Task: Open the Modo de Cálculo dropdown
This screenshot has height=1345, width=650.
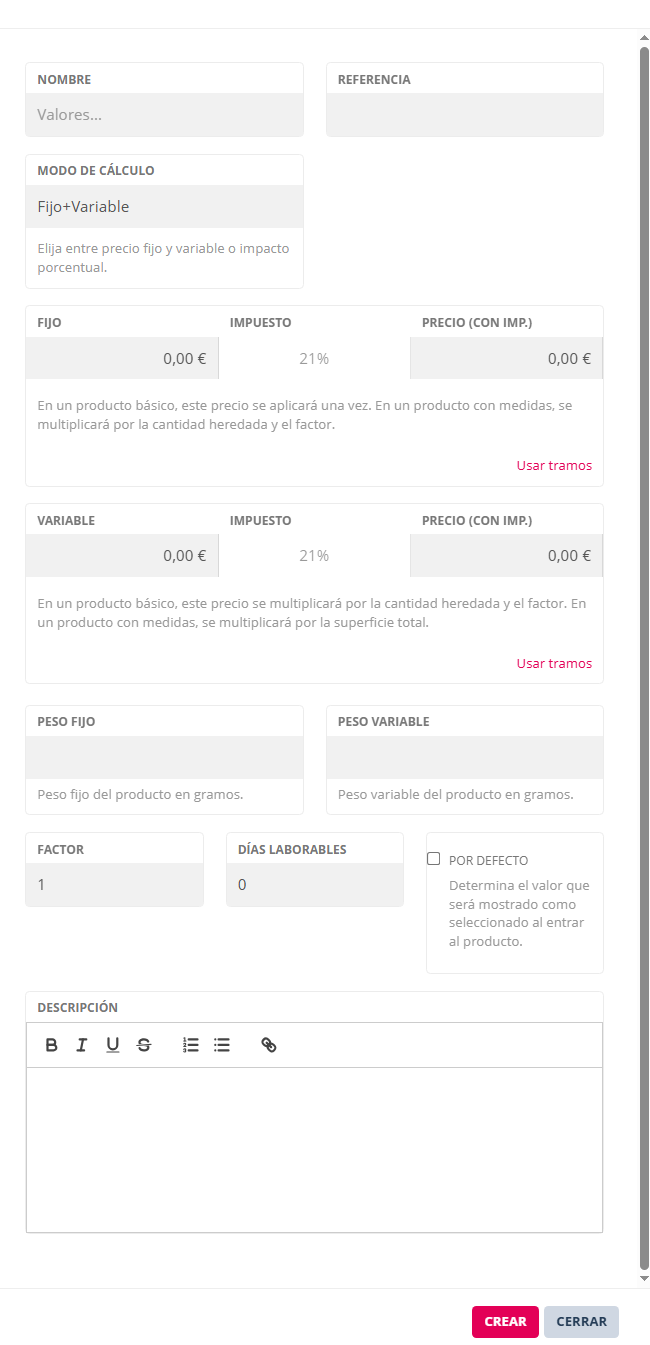Action: pos(164,207)
